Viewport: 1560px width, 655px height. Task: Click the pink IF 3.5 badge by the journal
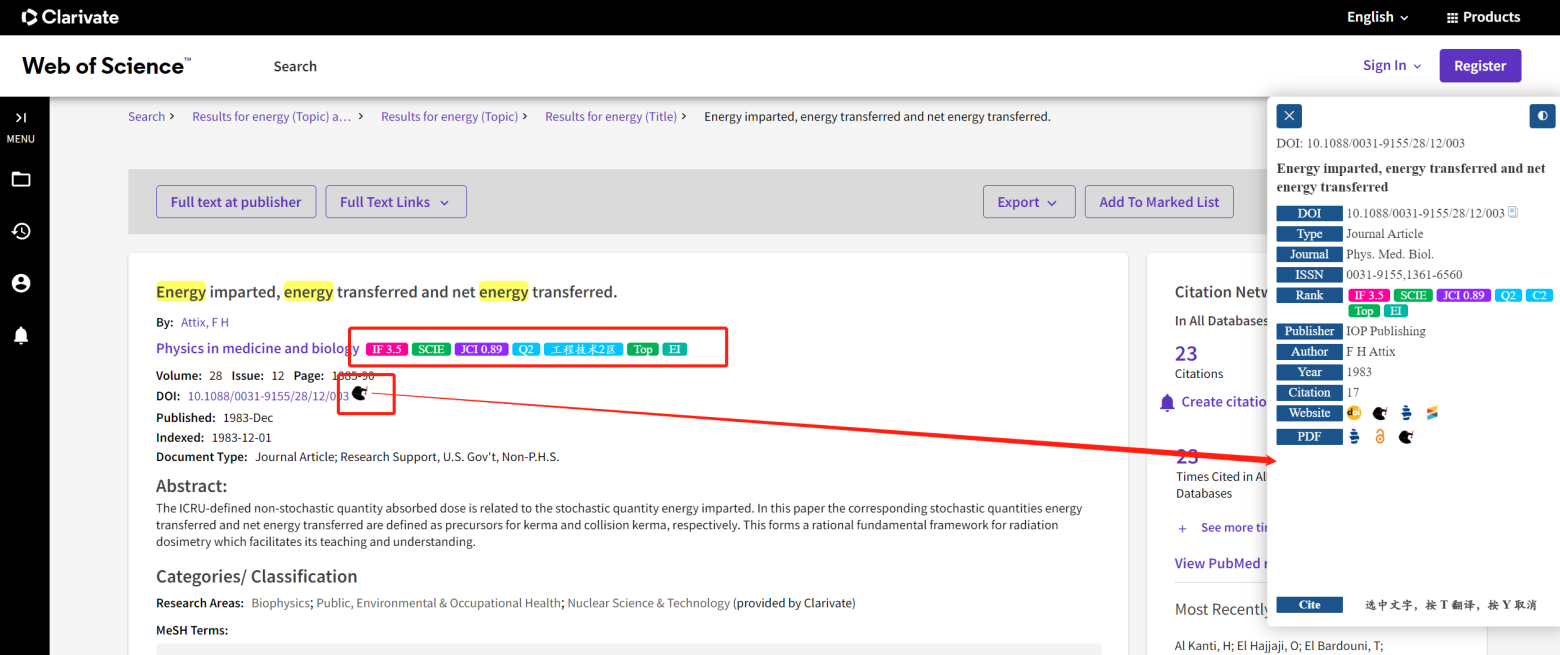tap(386, 349)
